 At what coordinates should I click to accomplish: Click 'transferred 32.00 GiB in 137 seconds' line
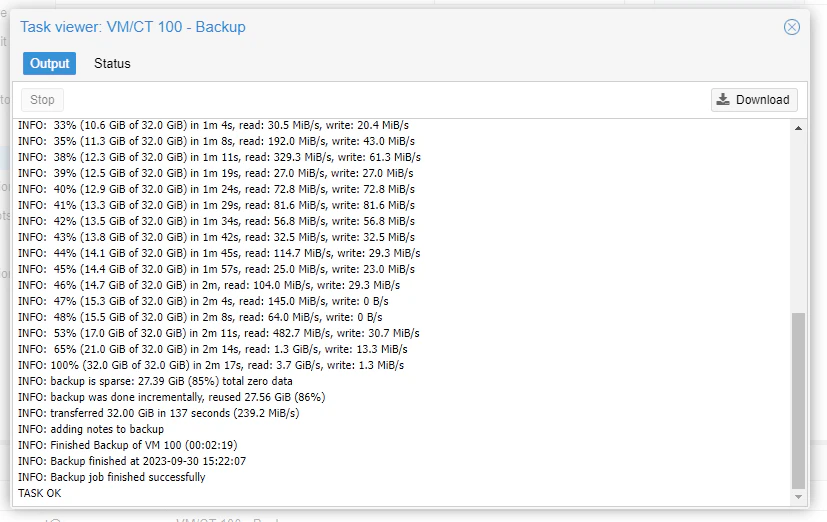(x=159, y=413)
